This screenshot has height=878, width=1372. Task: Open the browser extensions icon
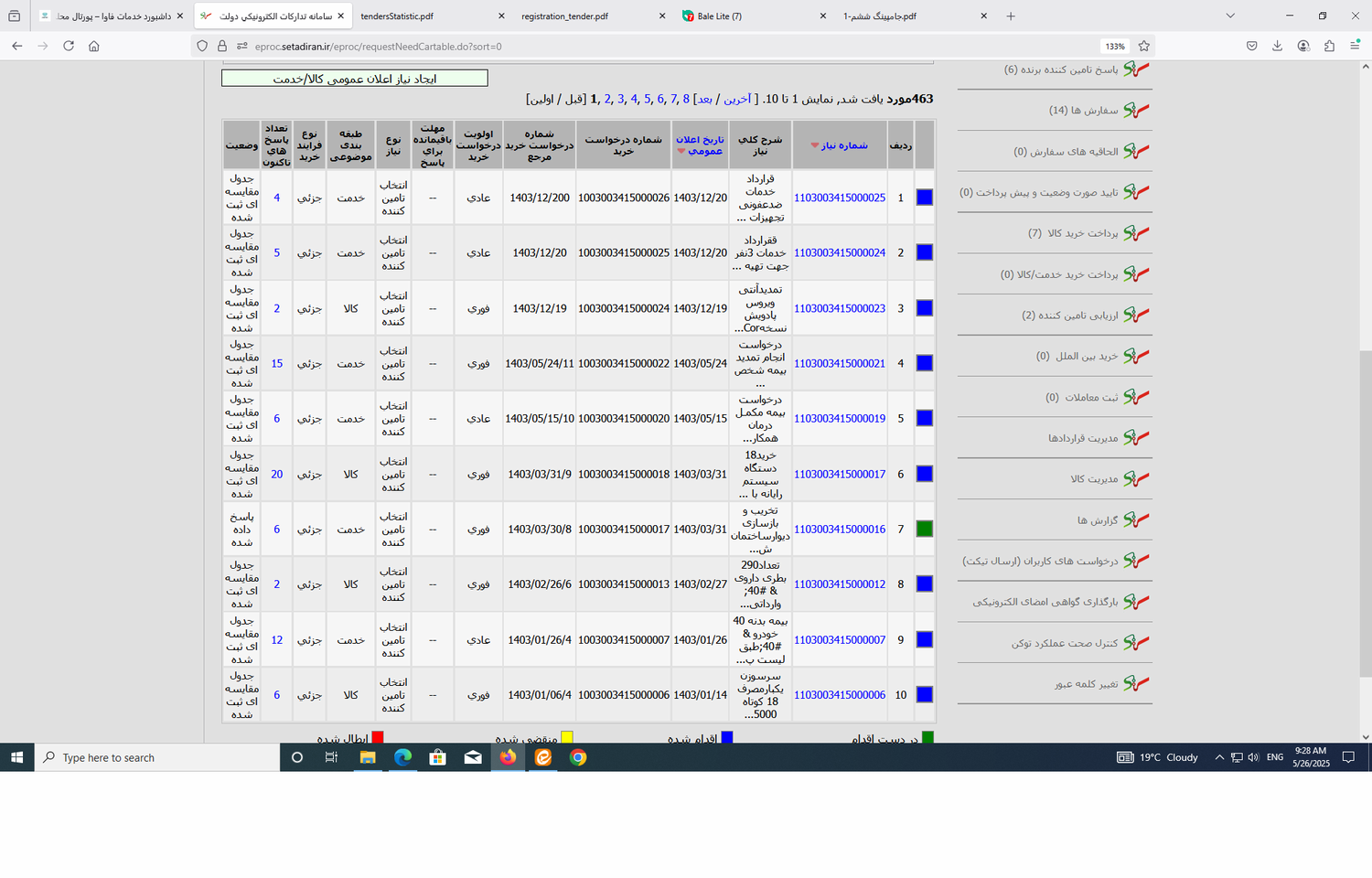click(1329, 46)
